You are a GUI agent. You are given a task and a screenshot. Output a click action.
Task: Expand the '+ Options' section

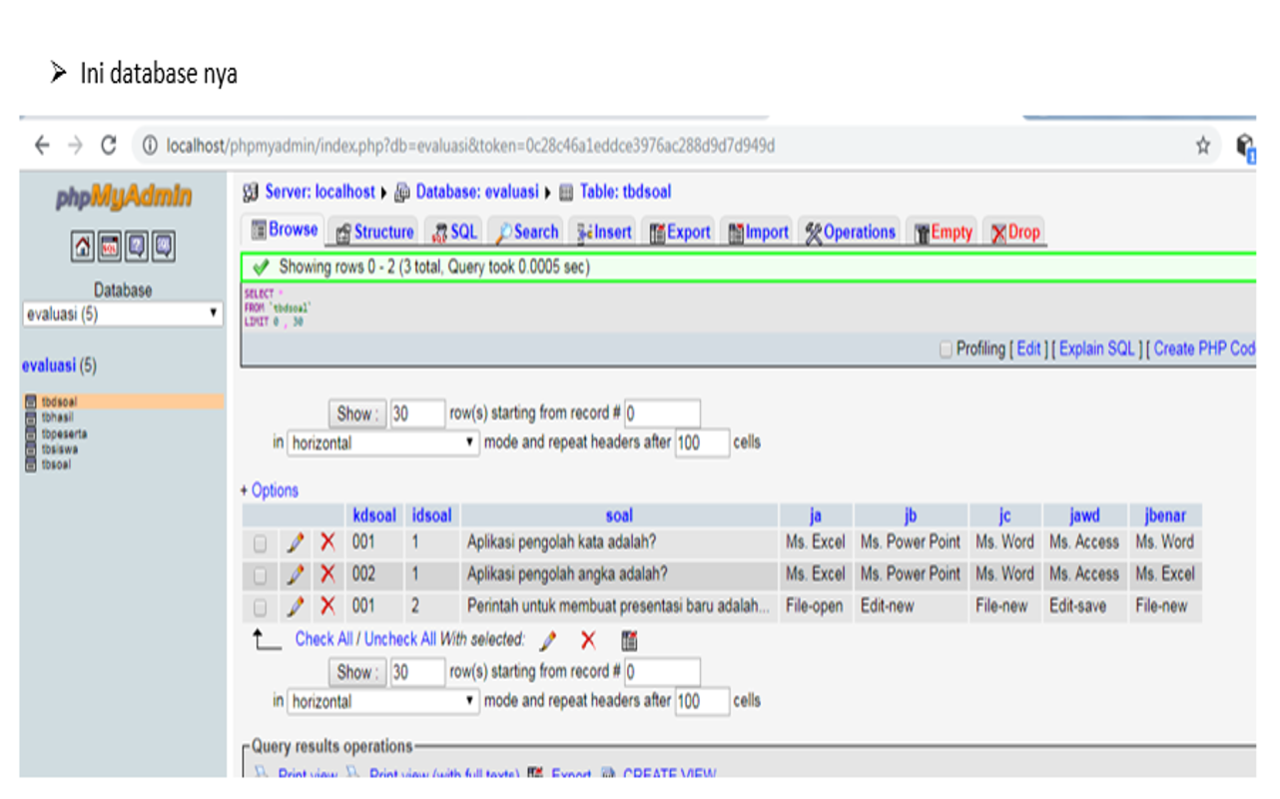269,490
